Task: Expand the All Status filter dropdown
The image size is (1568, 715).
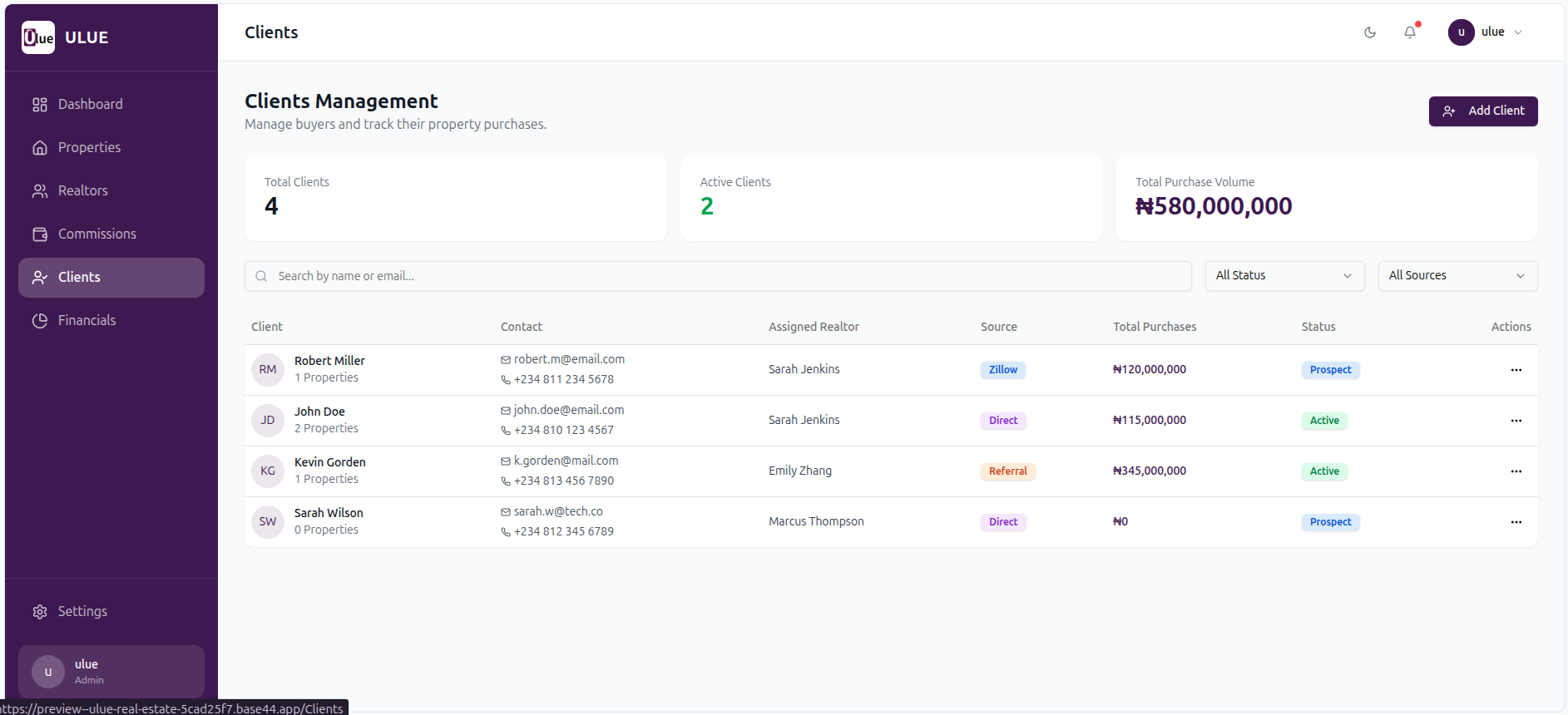Action: [x=1284, y=276]
